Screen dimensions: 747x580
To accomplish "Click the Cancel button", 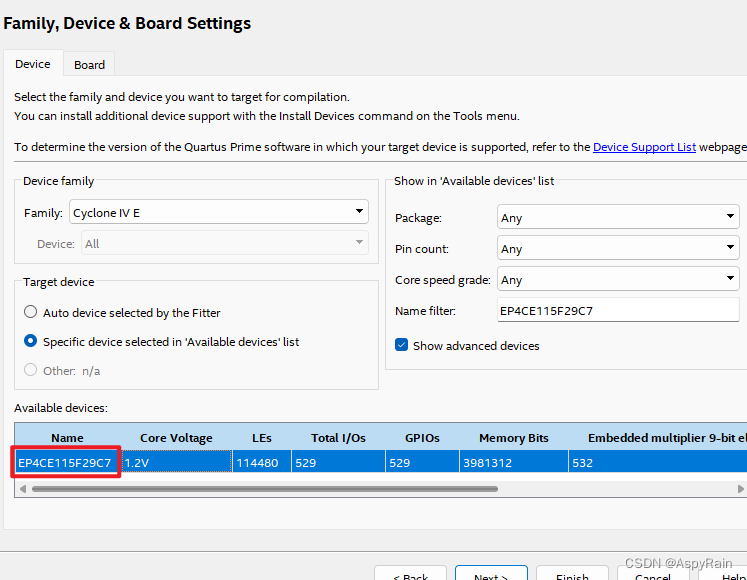I will tap(653, 573).
